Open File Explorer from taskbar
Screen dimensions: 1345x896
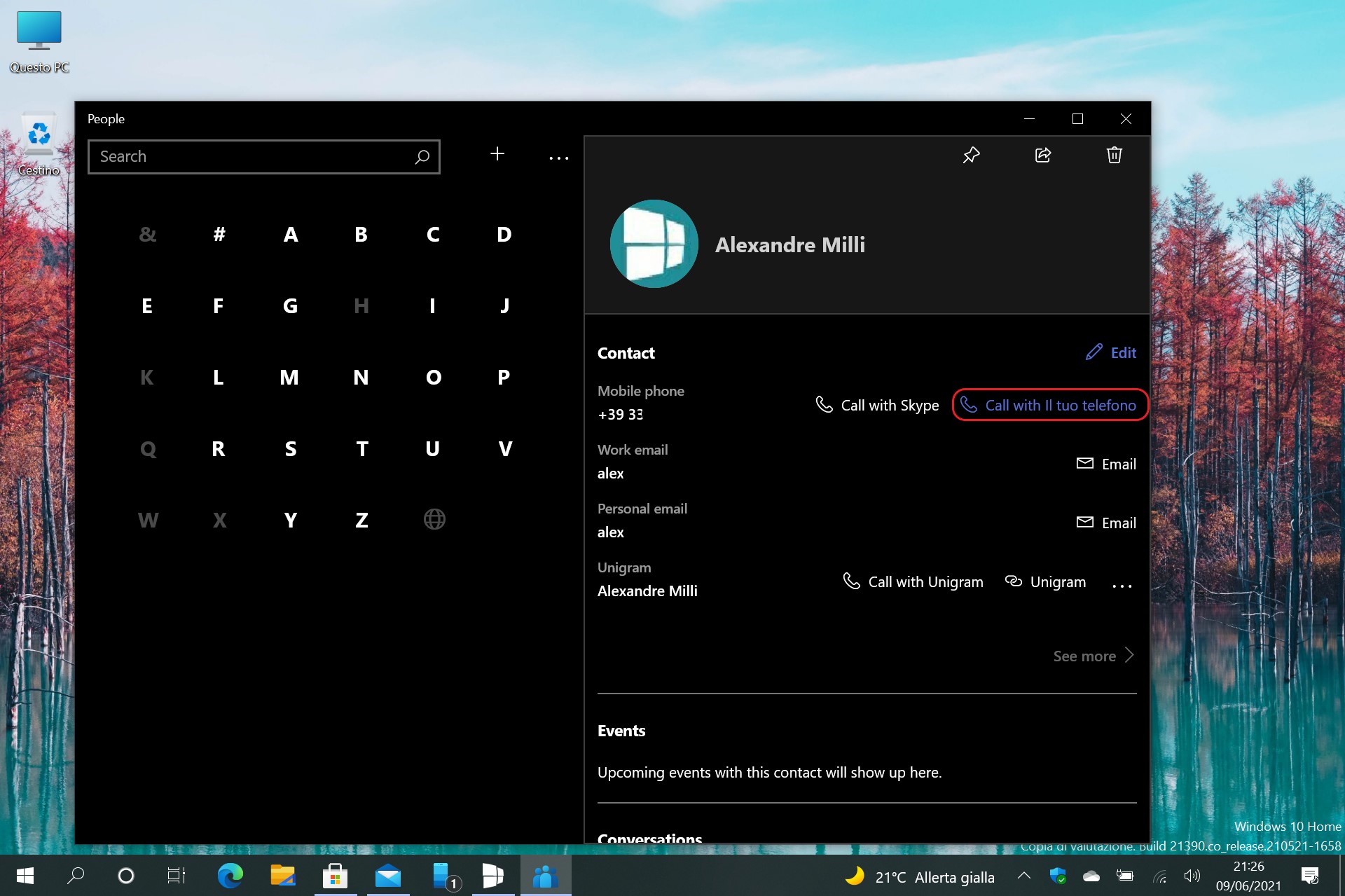pos(283,876)
